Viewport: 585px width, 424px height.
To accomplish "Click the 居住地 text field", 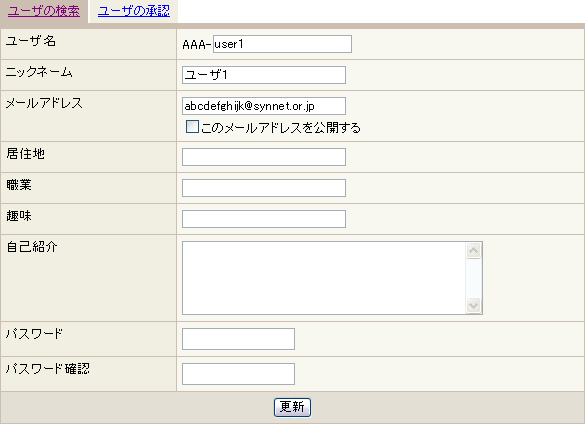I will [264, 157].
